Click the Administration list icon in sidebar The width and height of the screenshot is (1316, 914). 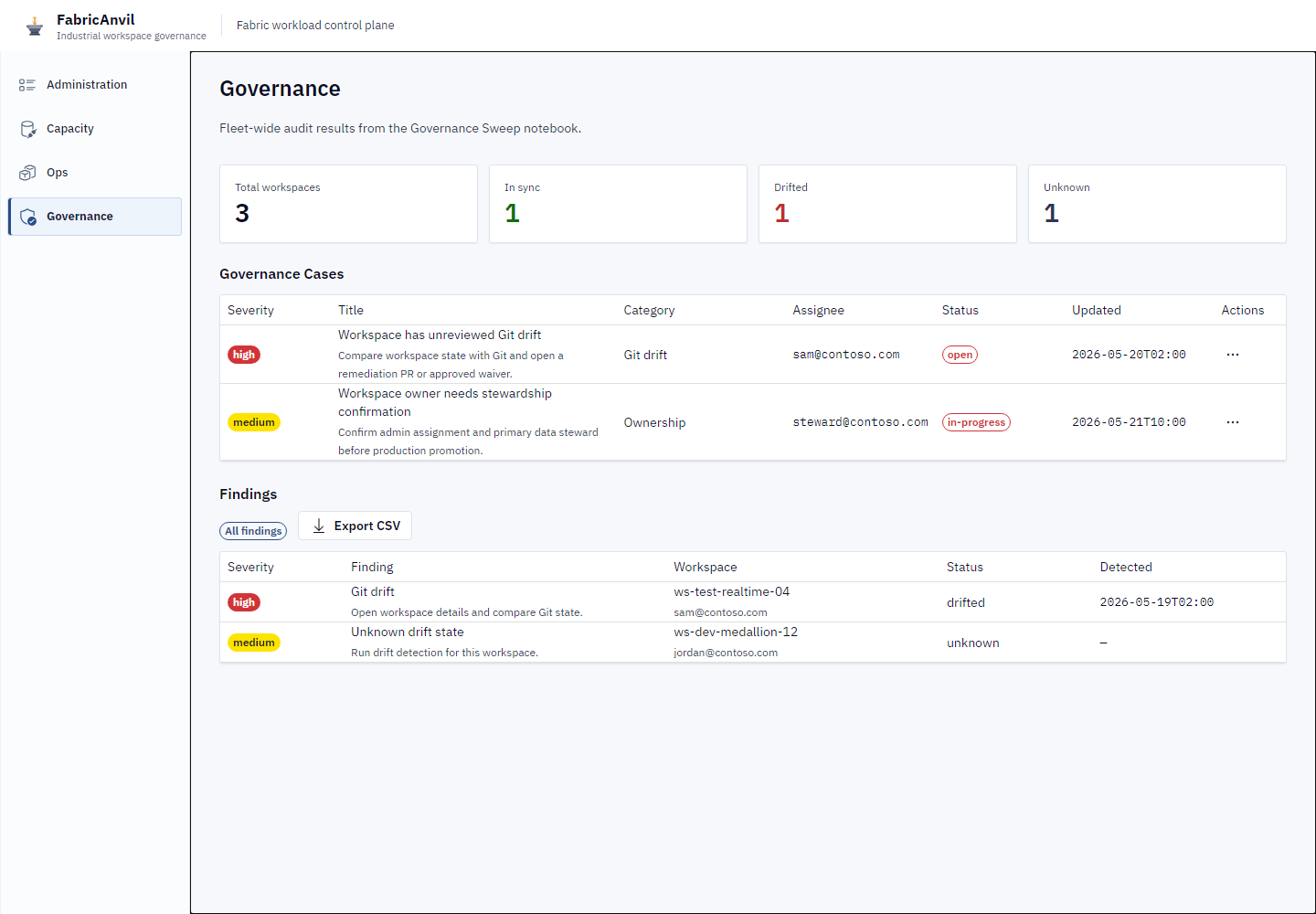pyautogui.click(x=27, y=85)
